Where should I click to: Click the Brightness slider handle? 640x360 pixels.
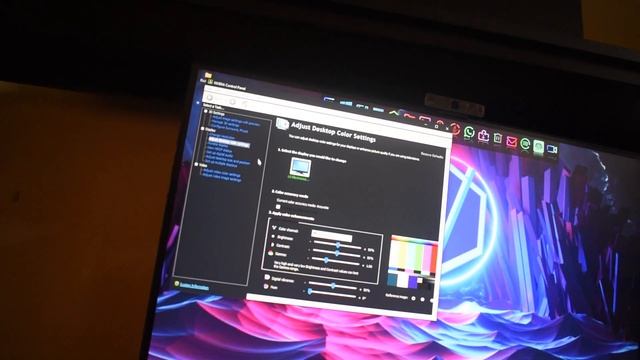tap(338, 245)
